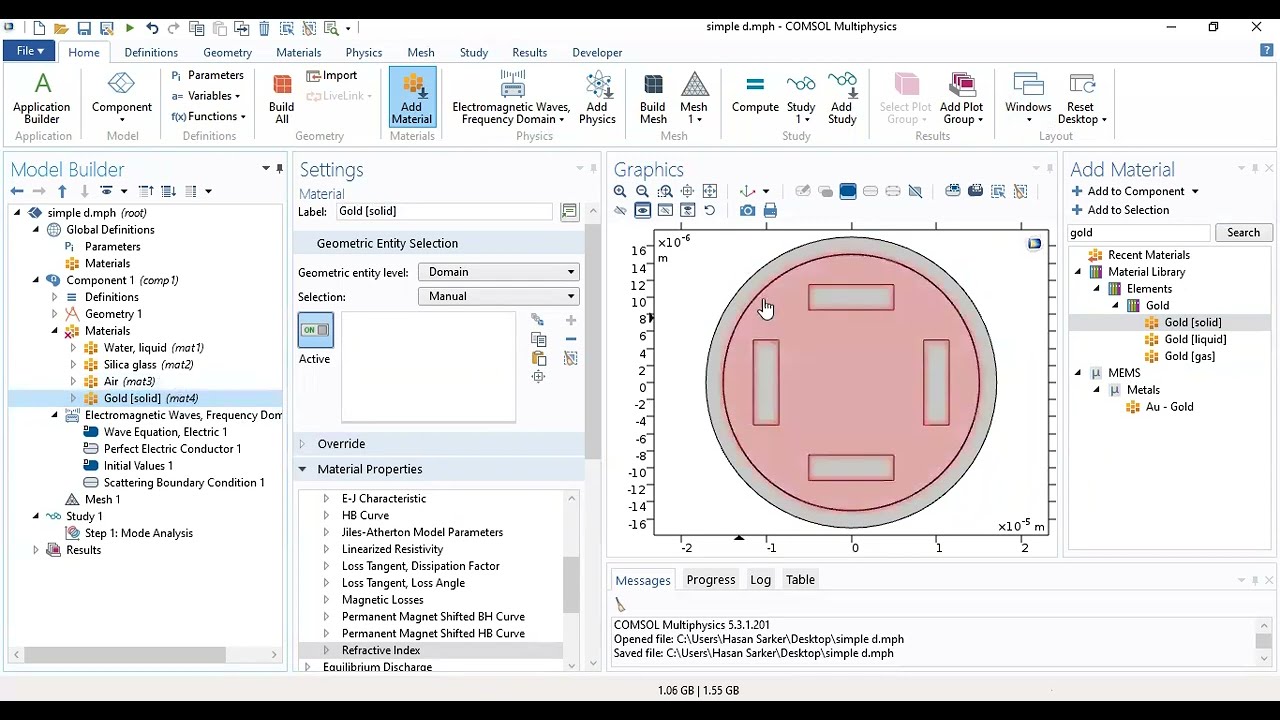Toggle the Active selection switch

[x=315, y=330]
